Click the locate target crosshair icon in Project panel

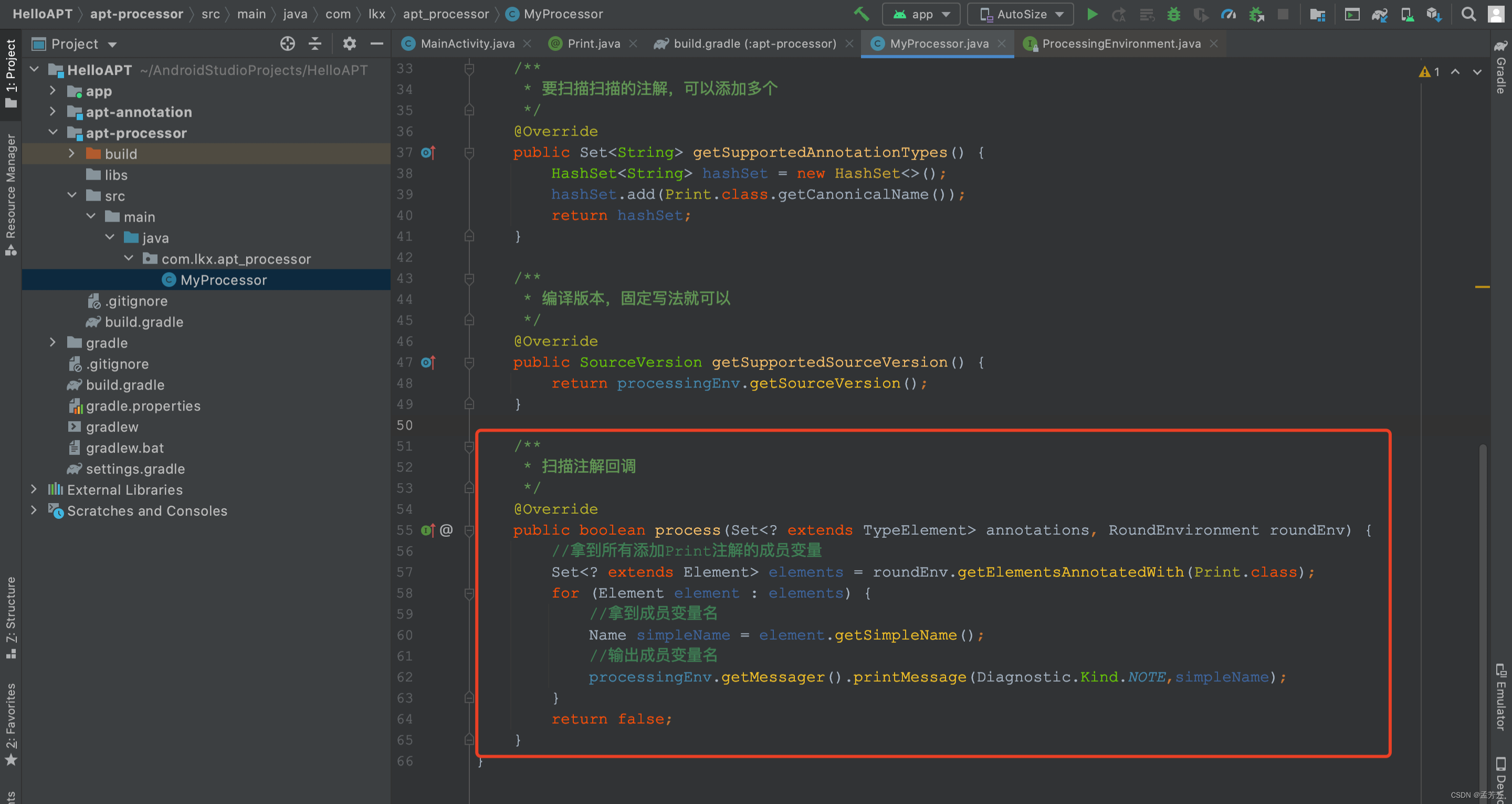287,44
